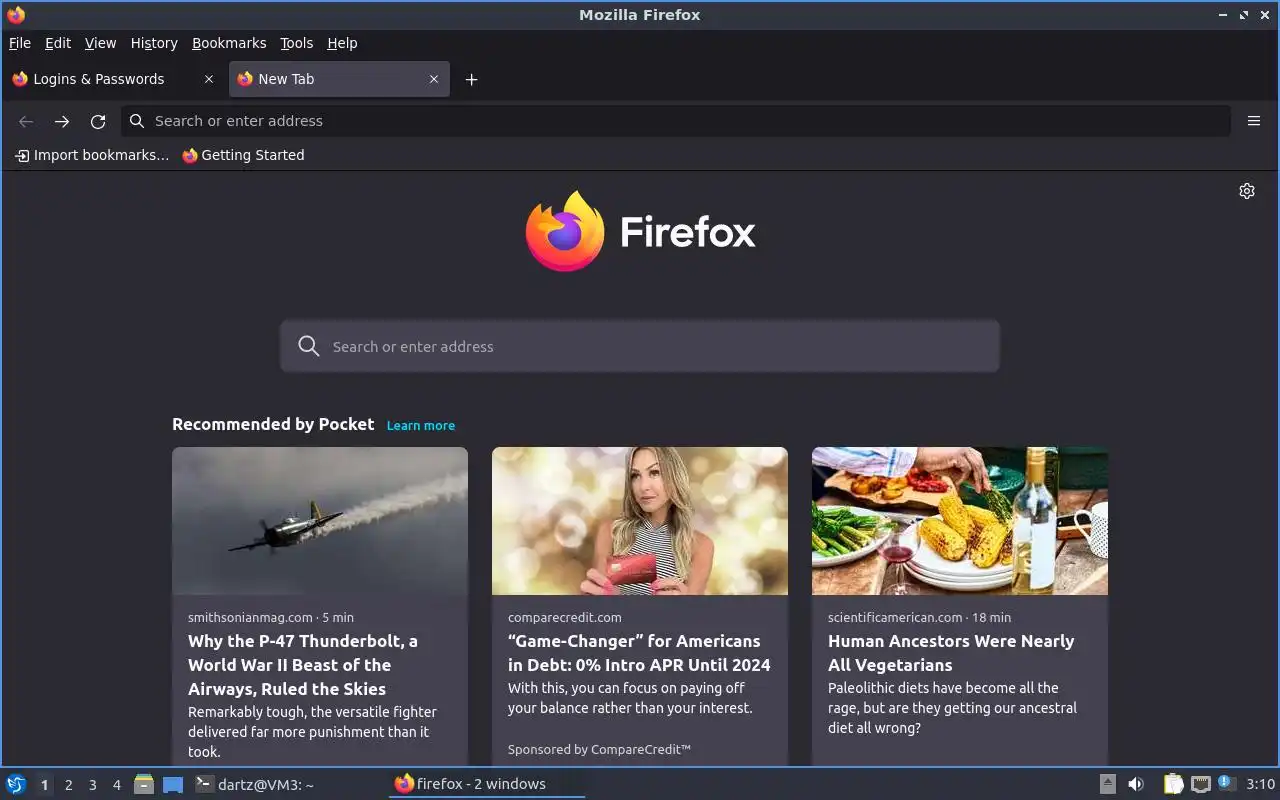This screenshot has height=800, width=1280.
Task: Click the smithsonianmag.com source text
Action: tap(250, 617)
